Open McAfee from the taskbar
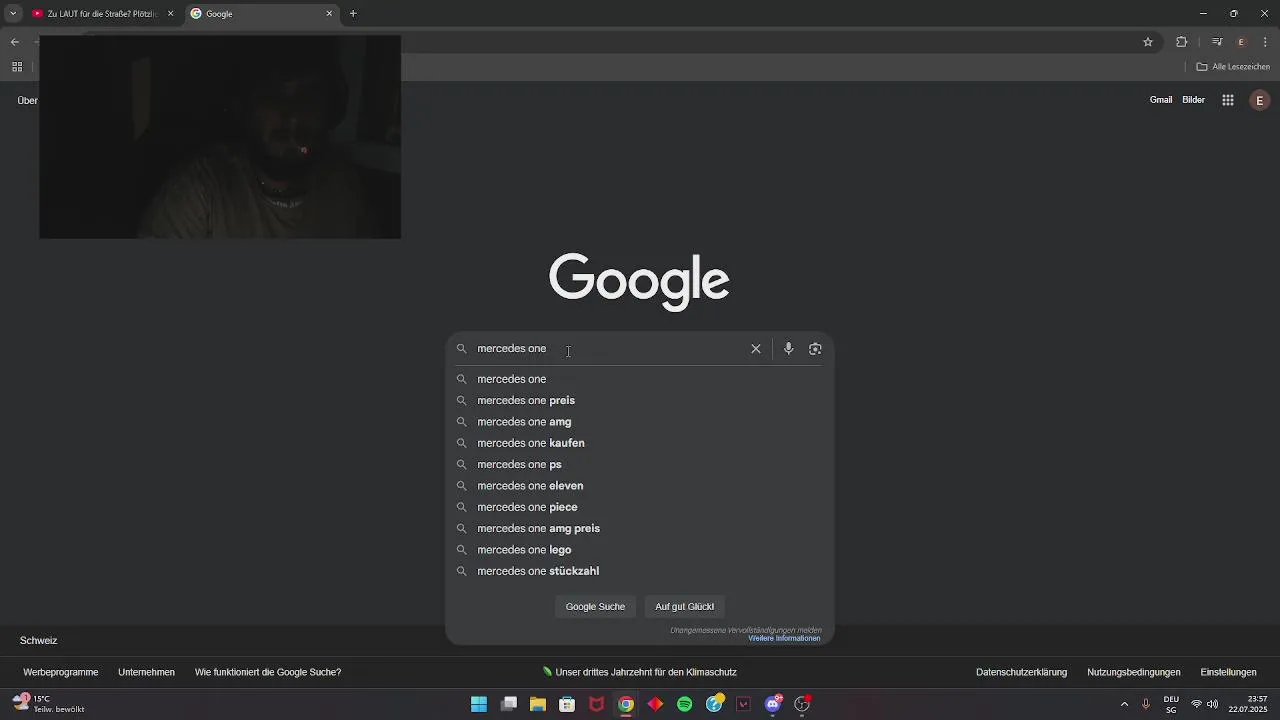Image resolution: width=1280 pixels, height=720 pixels. coord(597,704)
